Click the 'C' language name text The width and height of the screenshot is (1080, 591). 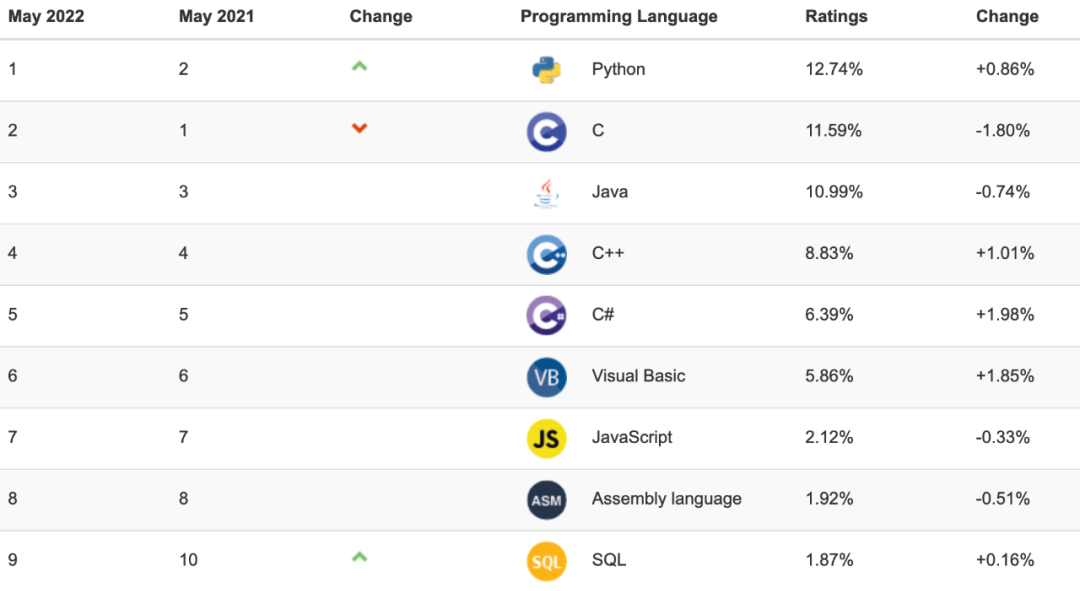(598, 130)
